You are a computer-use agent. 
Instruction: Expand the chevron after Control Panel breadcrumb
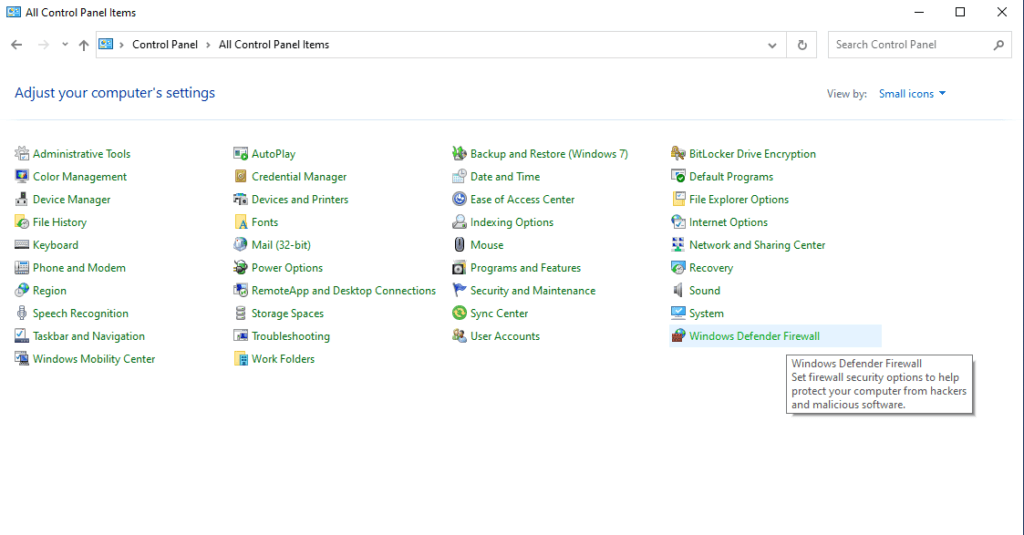pos(208,44)
